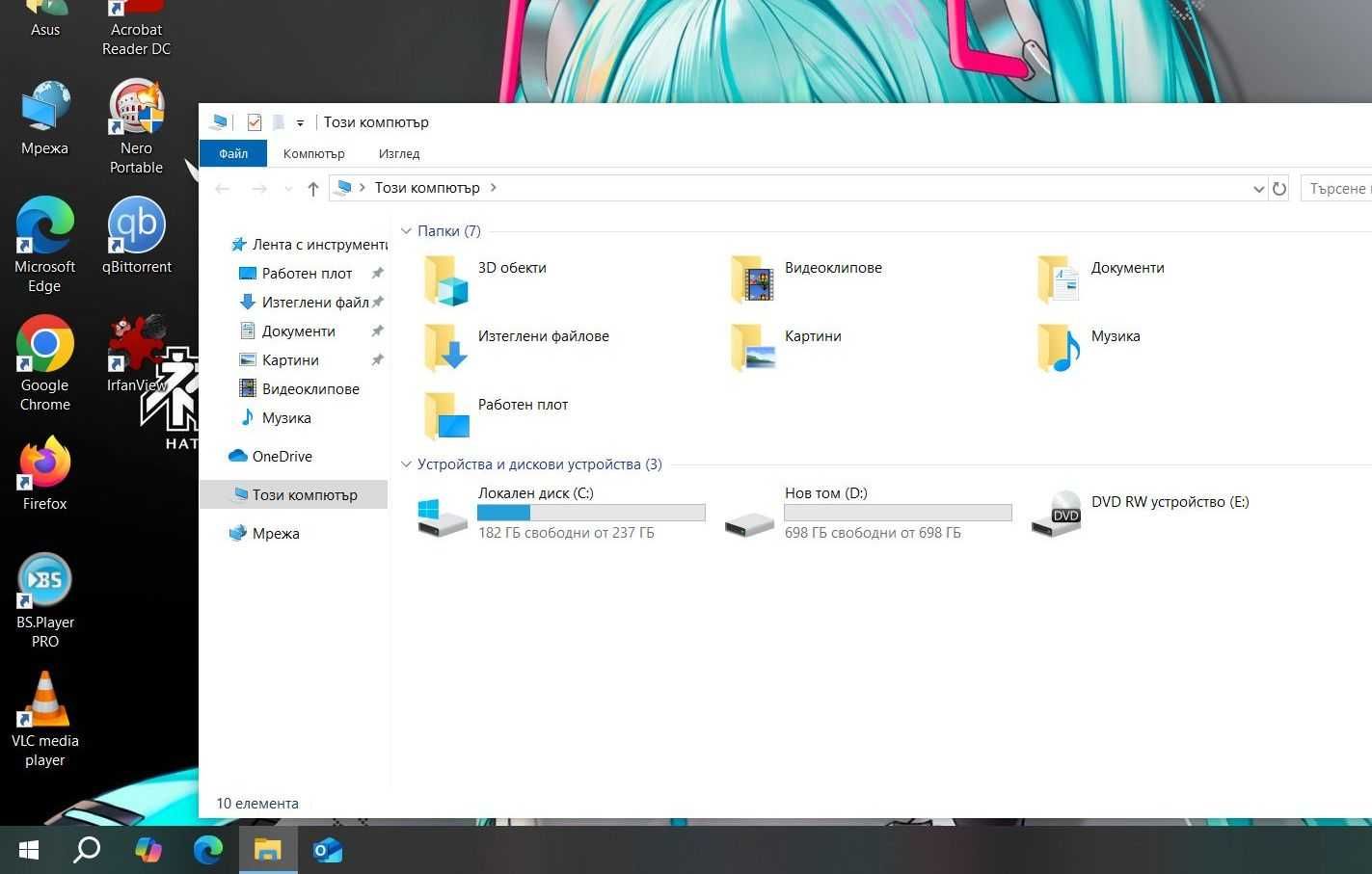Click '182 ГБ свободни от 237 ГБ' text

pos(566,533)
